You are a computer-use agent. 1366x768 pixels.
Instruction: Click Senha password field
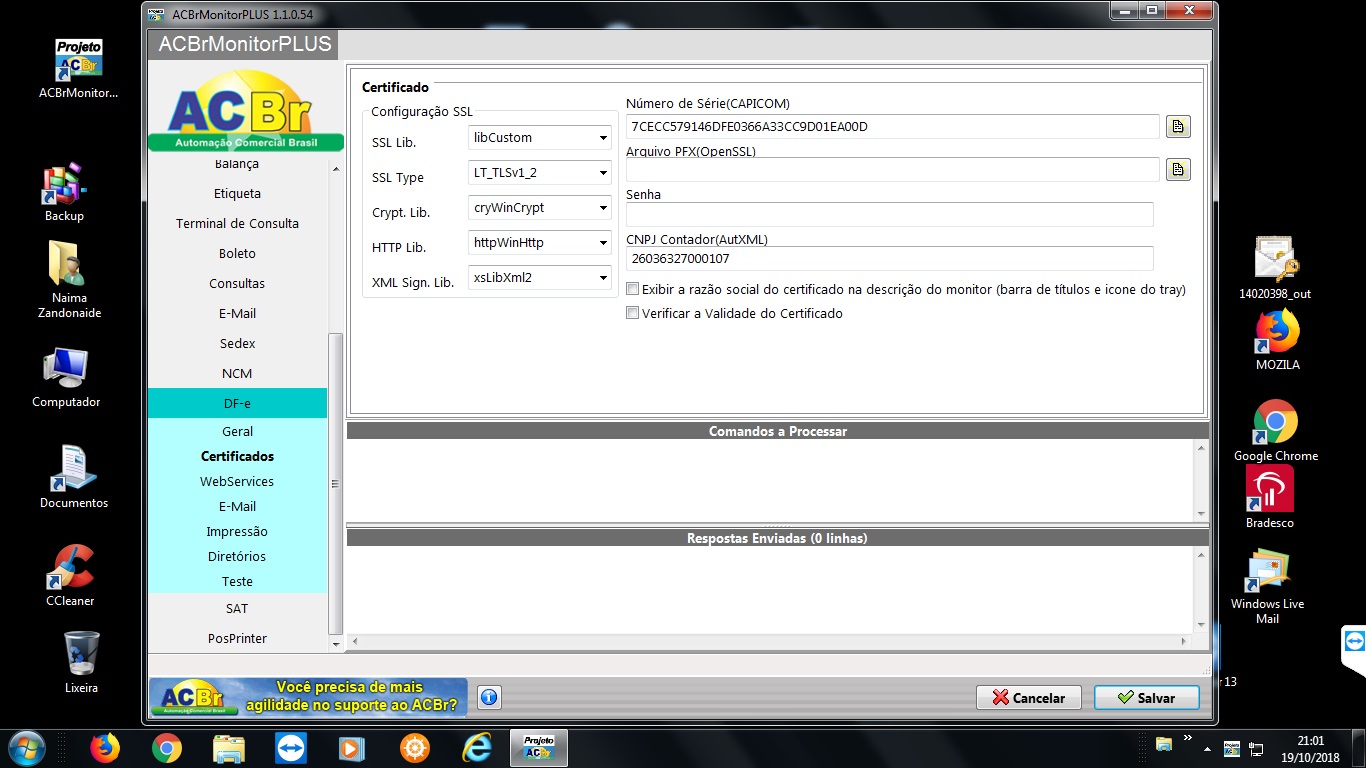889,214
